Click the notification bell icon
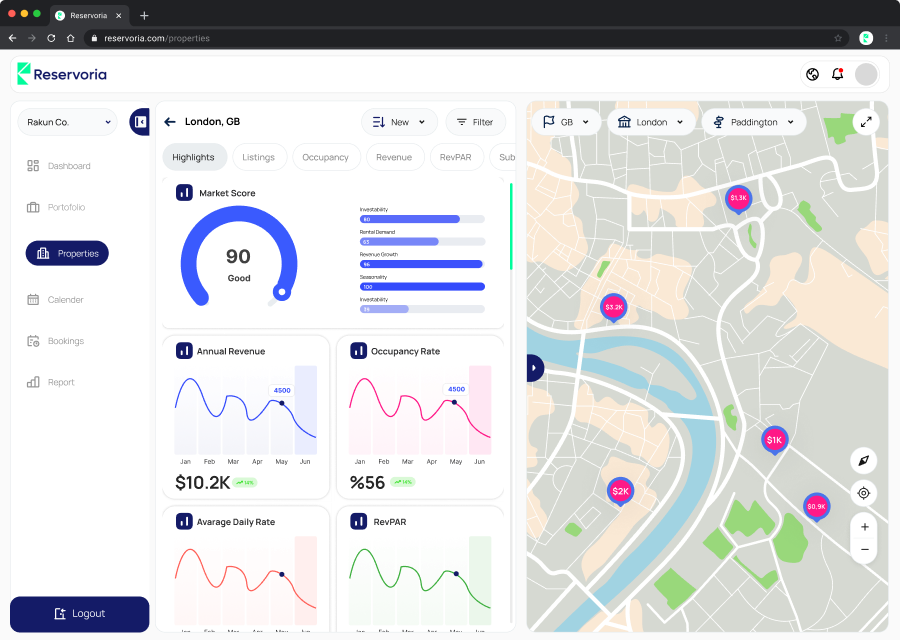 837,74
